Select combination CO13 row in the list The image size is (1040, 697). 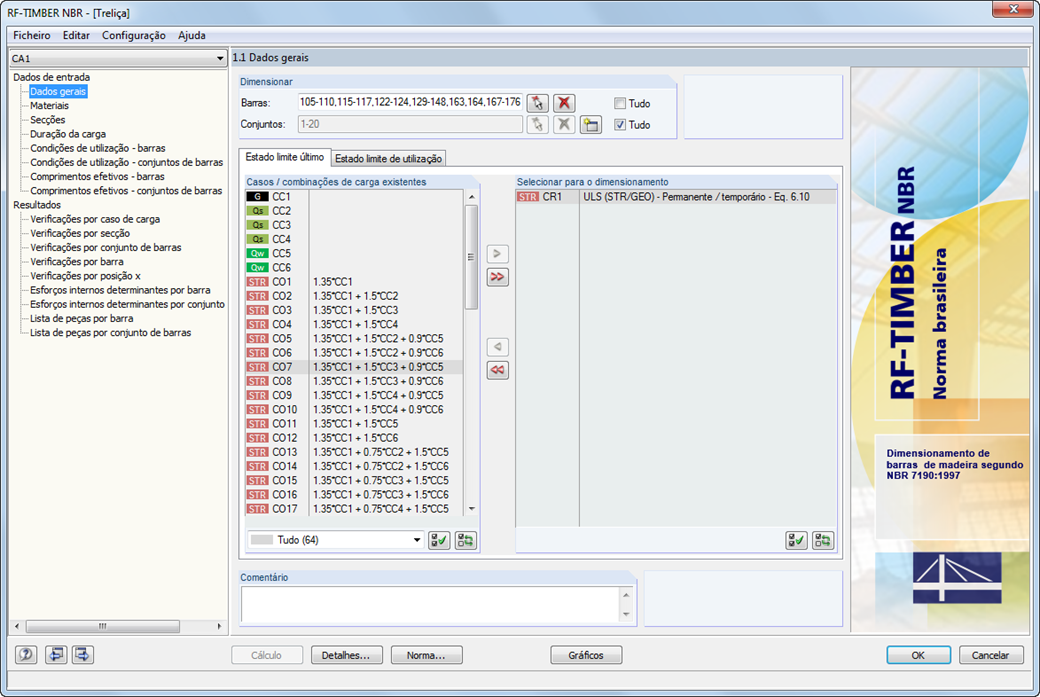coord(354,452)
